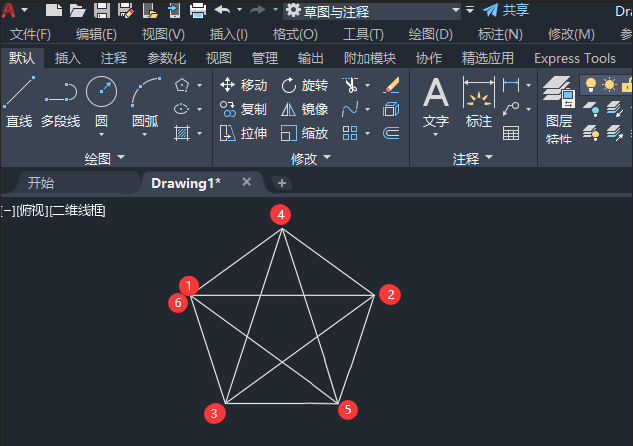Screen dimensions: 633x446
Task: Close the Drawing1 tab
Action: point(247,182)
